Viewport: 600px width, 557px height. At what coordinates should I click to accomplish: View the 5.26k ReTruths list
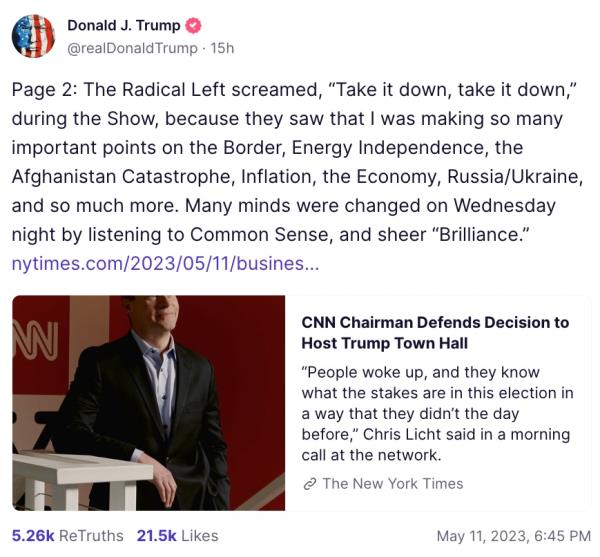(66, 536)
